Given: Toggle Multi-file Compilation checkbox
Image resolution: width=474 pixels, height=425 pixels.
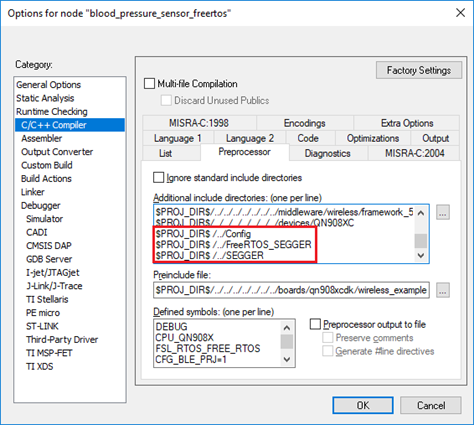Looking at the screenshot, I should 149,83.
